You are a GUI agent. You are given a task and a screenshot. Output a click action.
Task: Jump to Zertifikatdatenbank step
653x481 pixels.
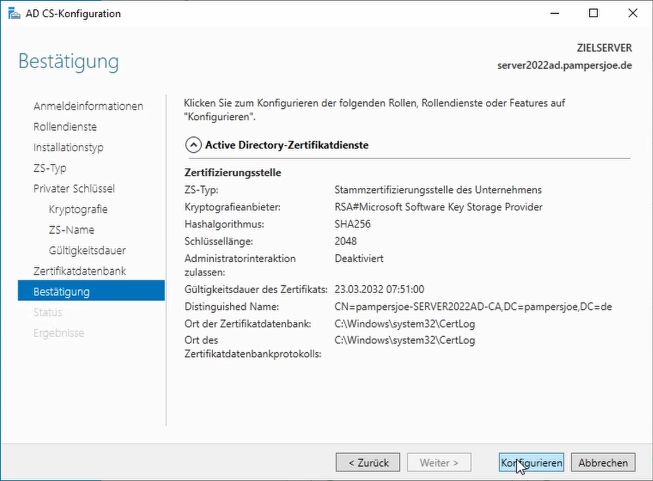click(80, 271)
